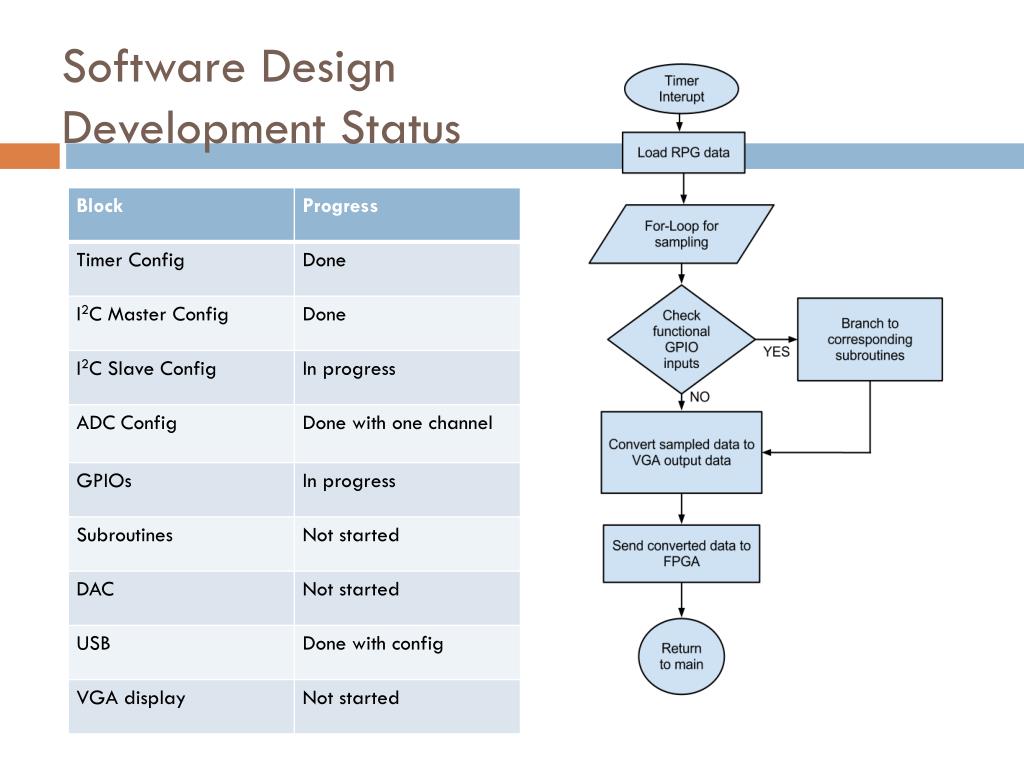Click 'Not started' in the VGA display row
Screen dimensions: 1024x768
(407, 706)
